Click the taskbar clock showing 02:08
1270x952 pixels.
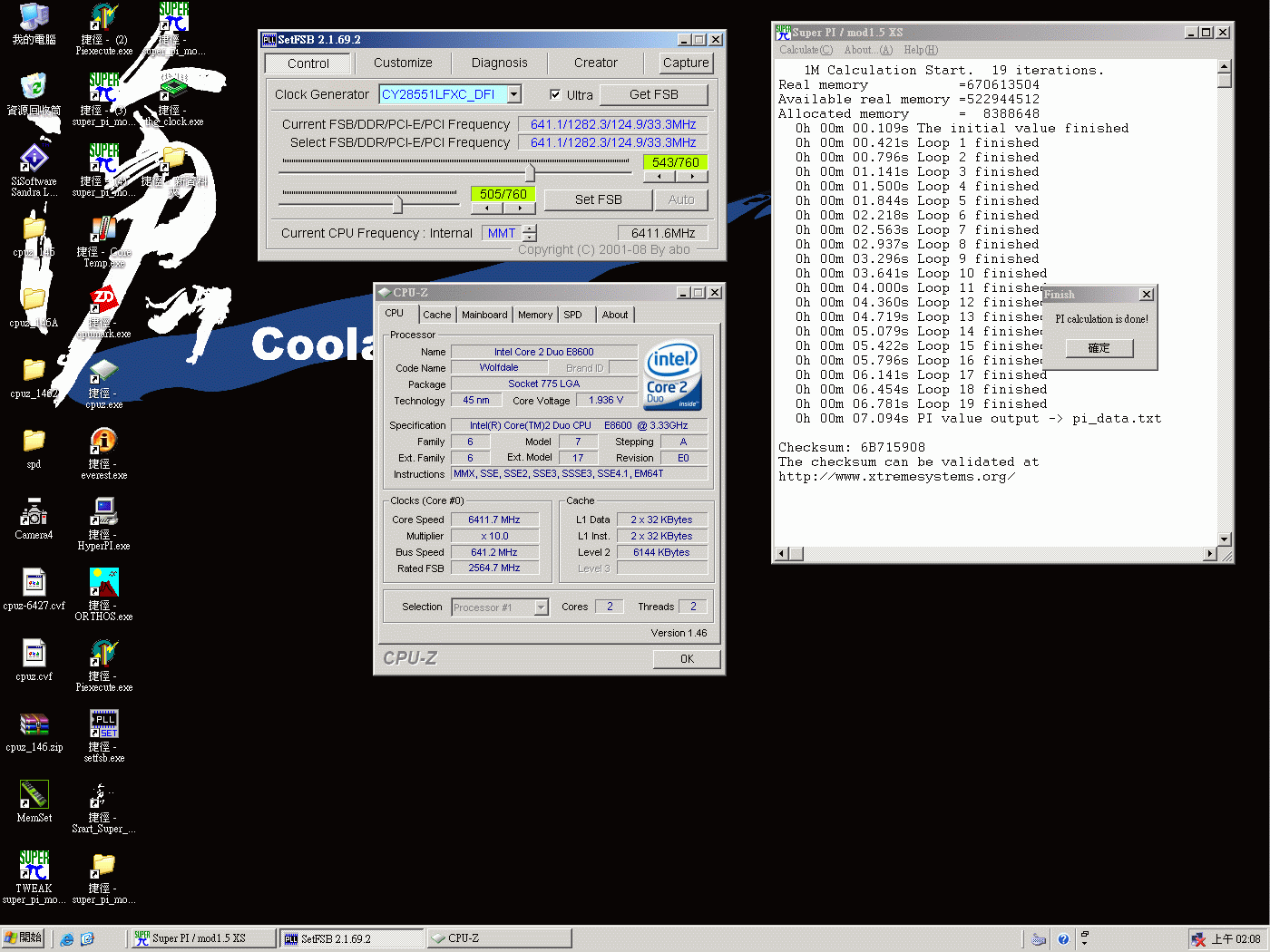coord(1236,939)
